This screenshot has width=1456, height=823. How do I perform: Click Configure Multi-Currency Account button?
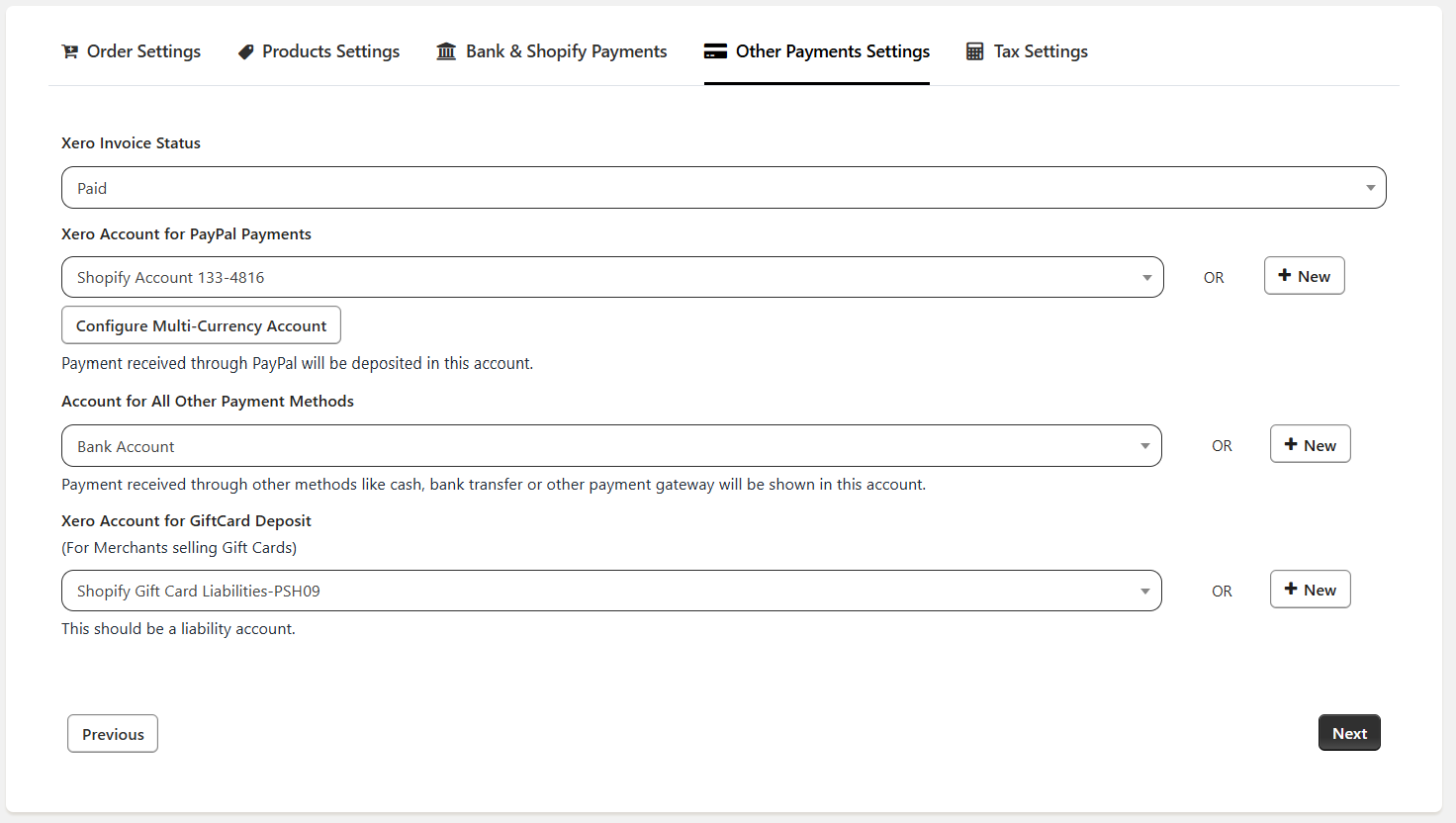(x=201, y=325)
